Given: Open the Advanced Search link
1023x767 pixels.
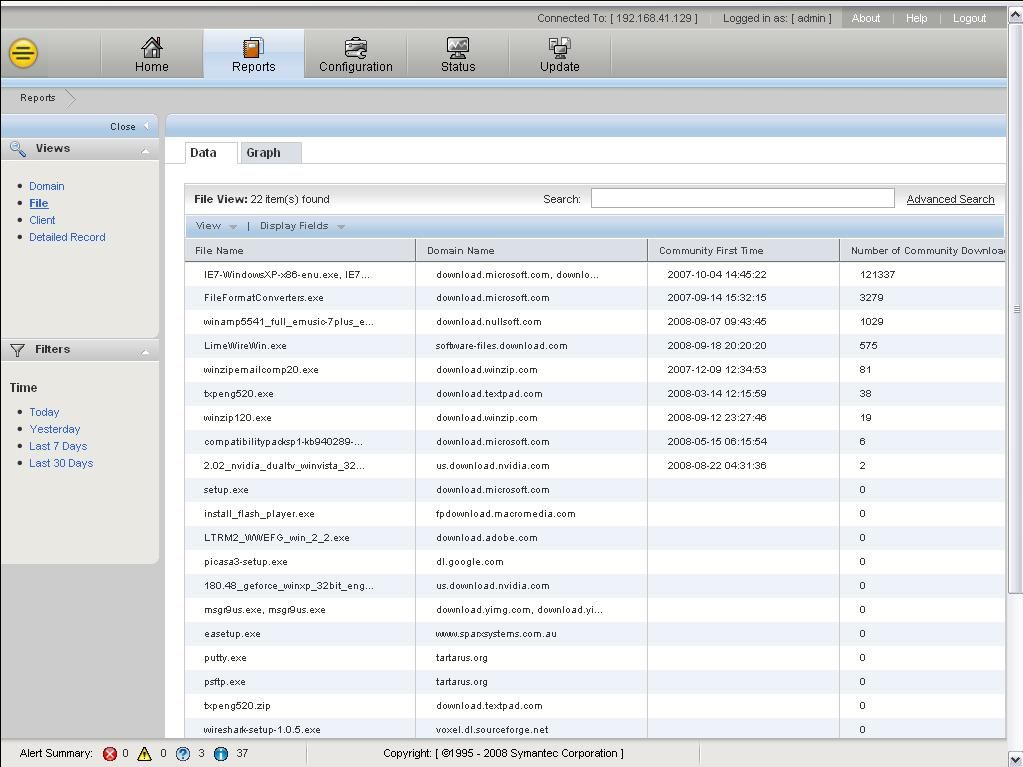Looking at the screenshot, I should 949,199.
